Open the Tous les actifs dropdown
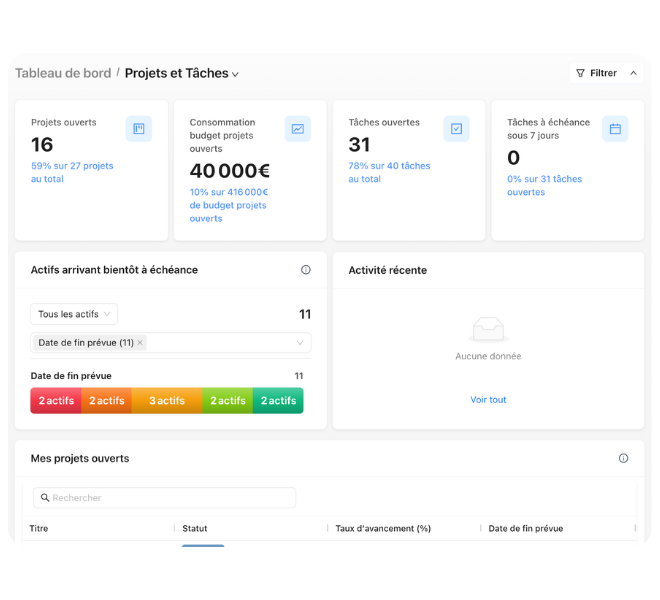 pyautogui.click(x=74, y=314)
